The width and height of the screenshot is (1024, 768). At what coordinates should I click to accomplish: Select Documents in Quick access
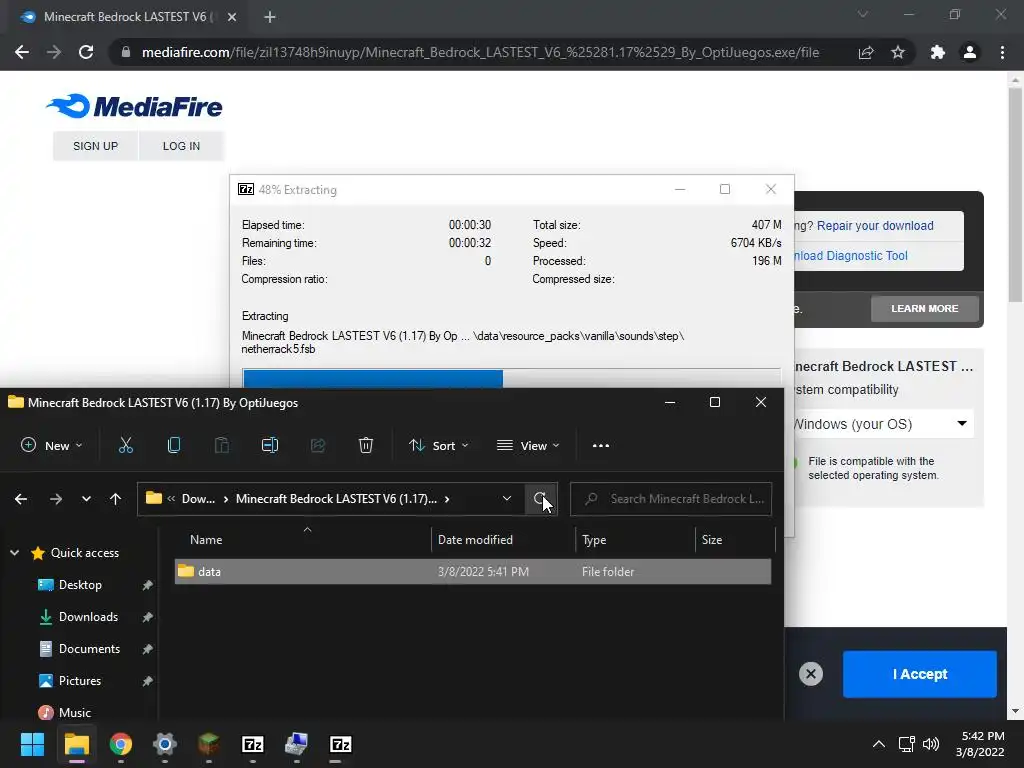[89, 649]
